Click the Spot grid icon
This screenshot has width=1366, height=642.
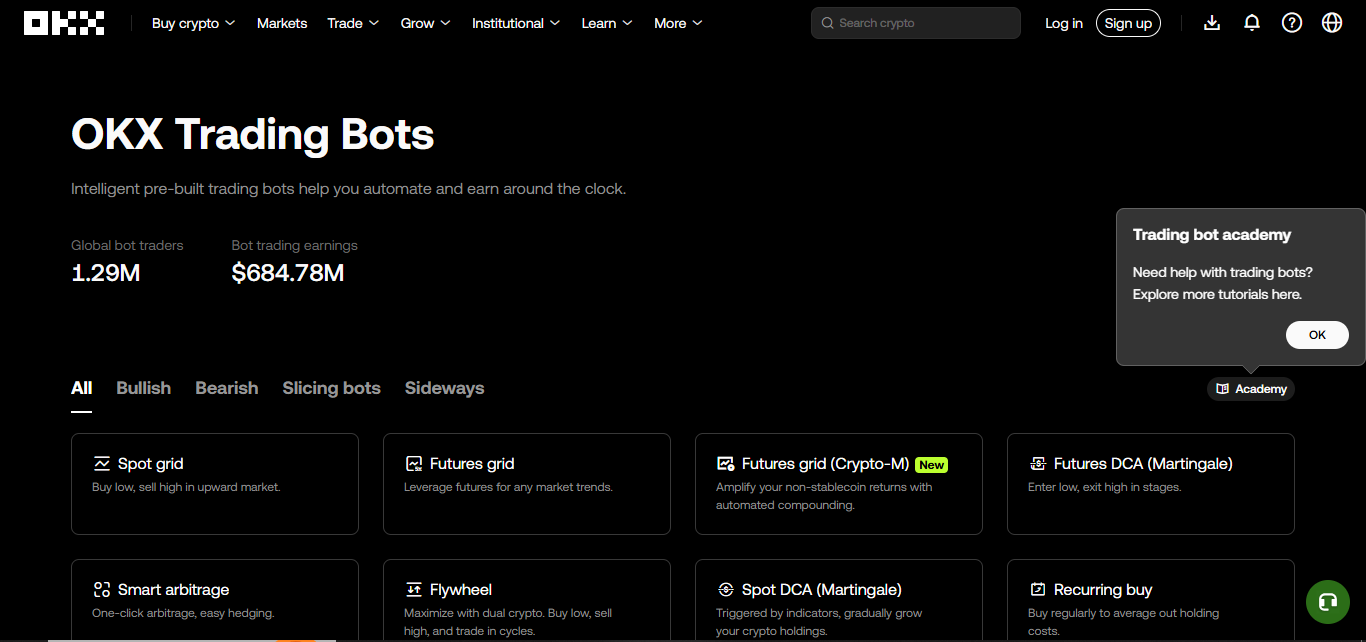pos(102,464)
